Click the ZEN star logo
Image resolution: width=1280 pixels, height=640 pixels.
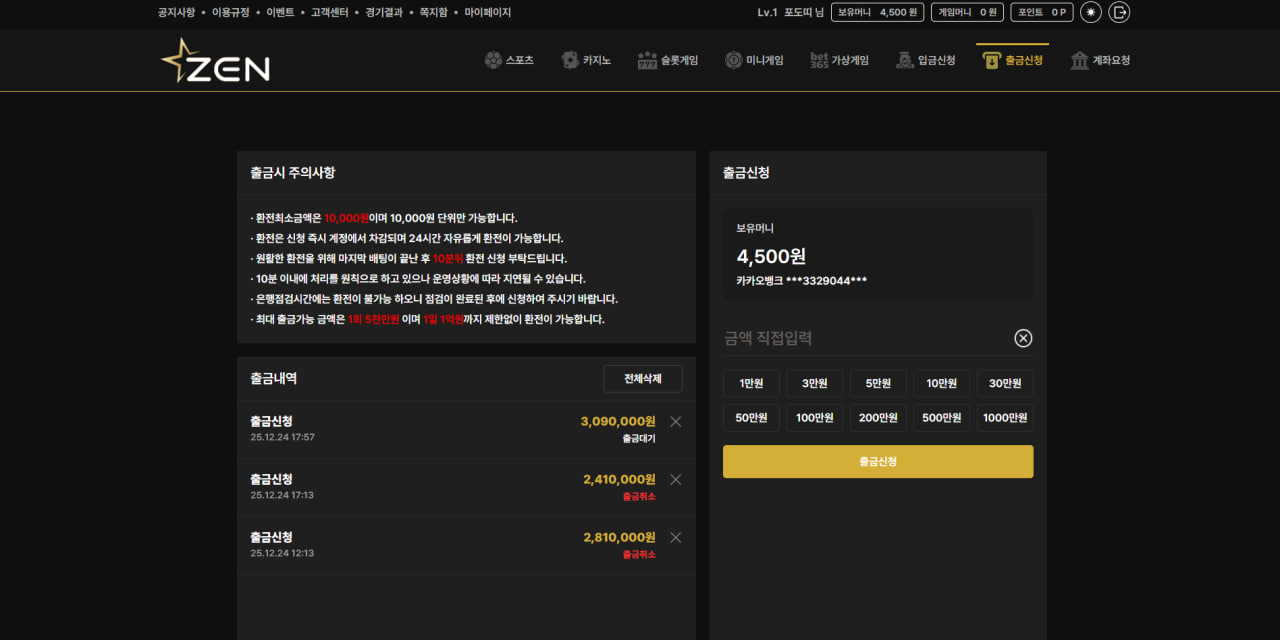coord(215,61)
